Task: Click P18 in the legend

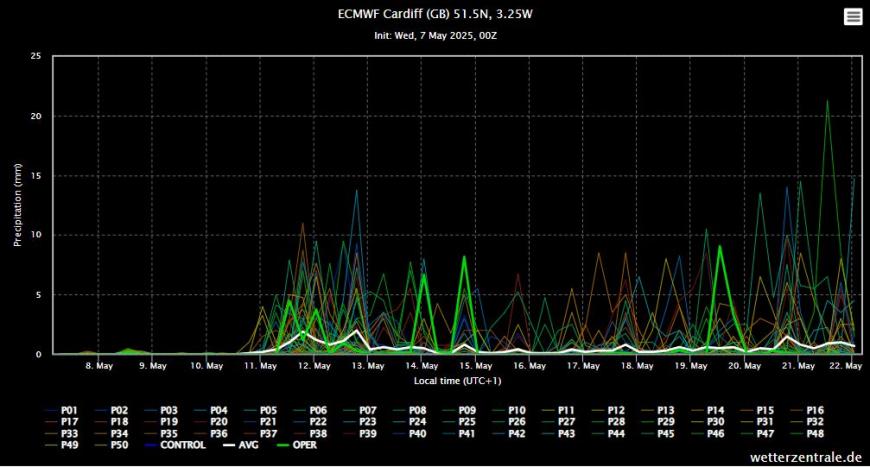Action: (112, 422)
